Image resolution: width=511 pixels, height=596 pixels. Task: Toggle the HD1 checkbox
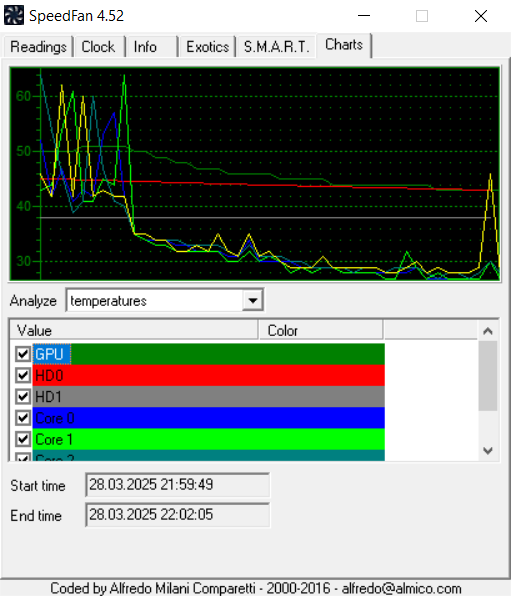23,397
